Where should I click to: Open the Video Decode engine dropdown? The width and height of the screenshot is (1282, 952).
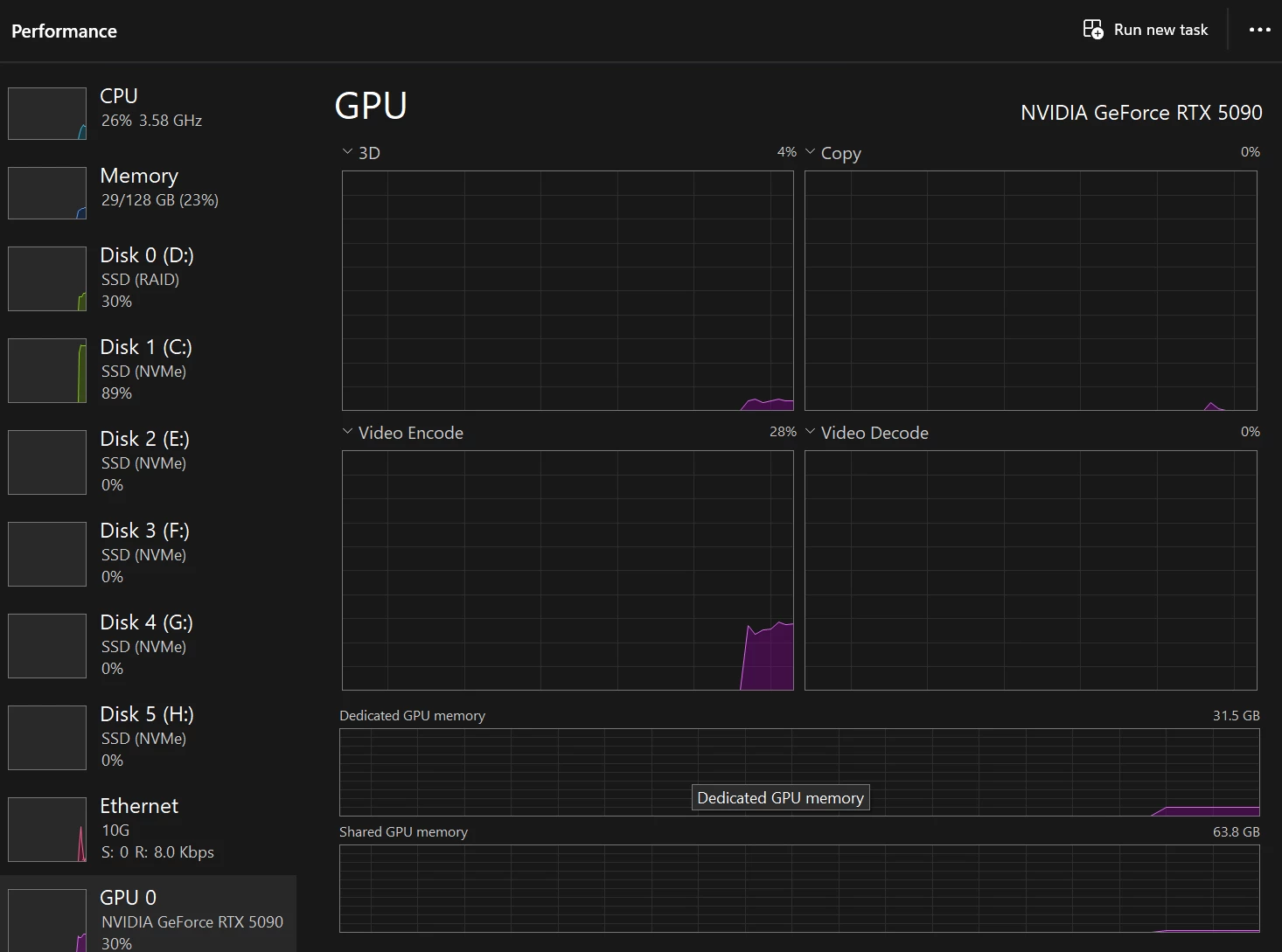pyautogui.click(x=810, y=432)
